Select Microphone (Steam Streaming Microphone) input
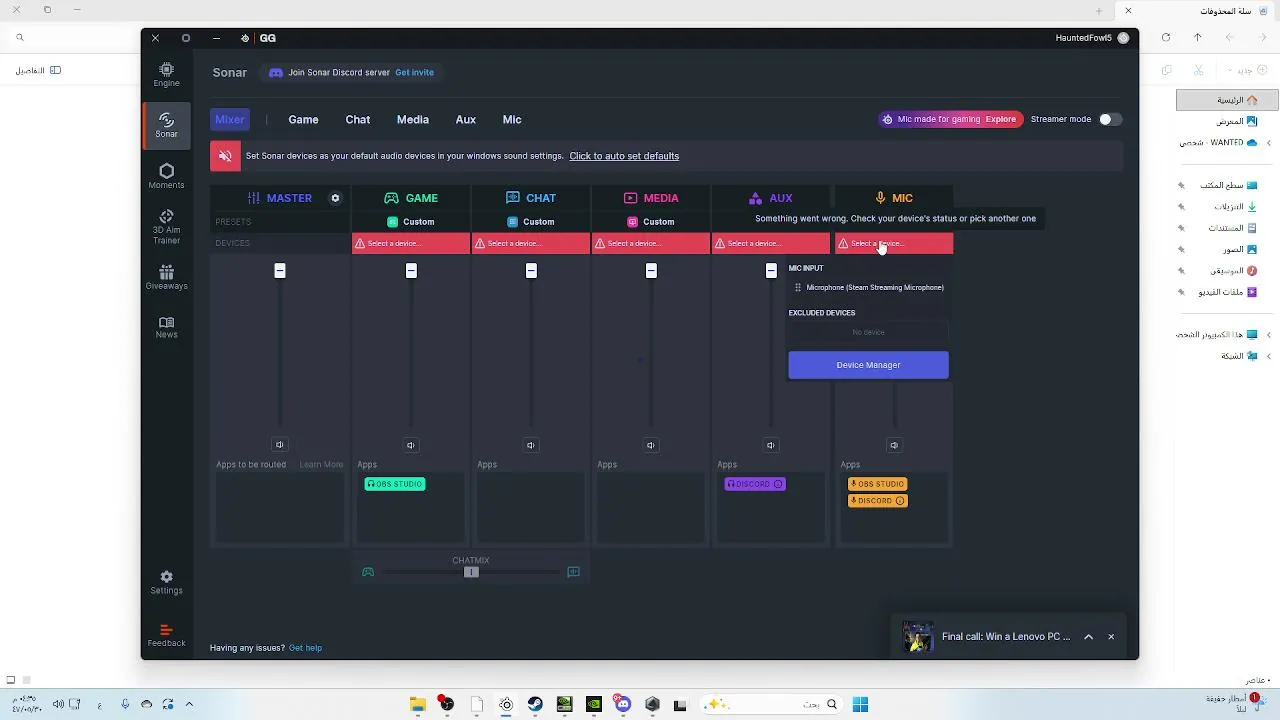 point(868,288)
